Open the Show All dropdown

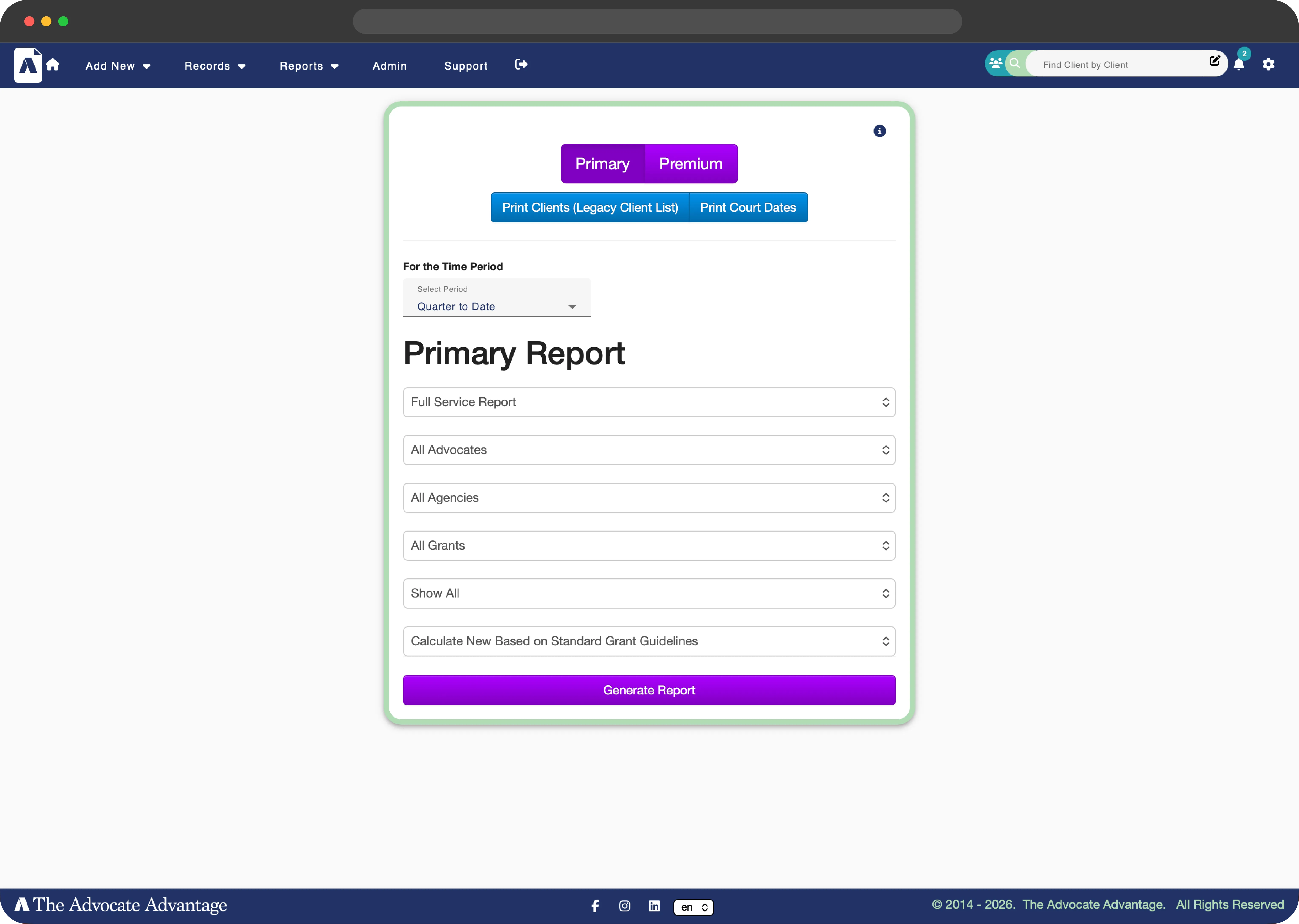[x=649, y=593]
